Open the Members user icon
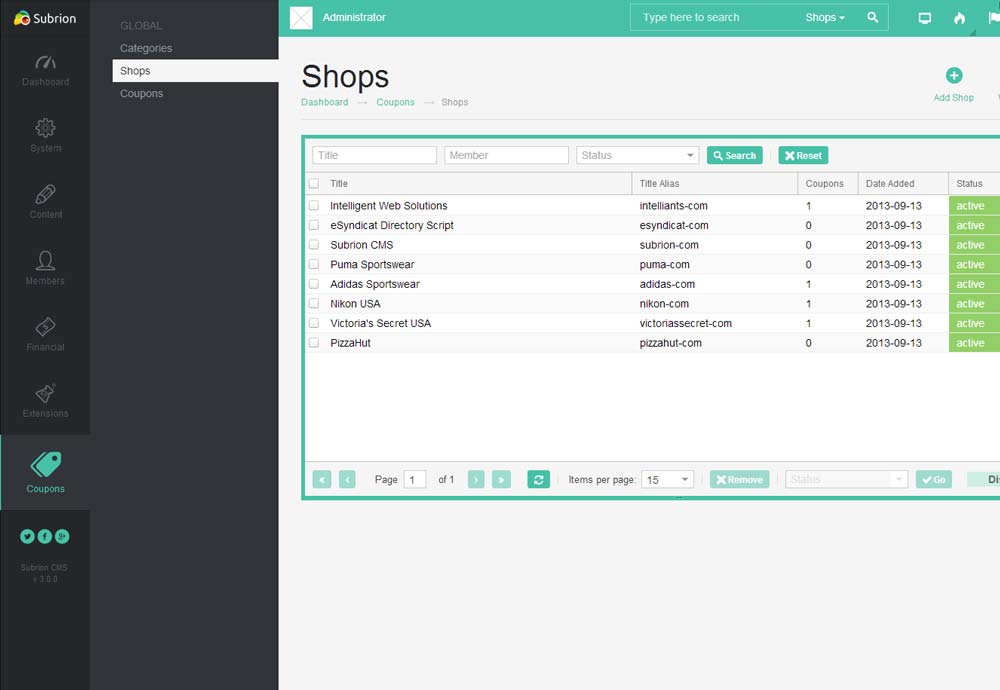This screenshot has width=1000, height=690. click(x=45, y=260)
